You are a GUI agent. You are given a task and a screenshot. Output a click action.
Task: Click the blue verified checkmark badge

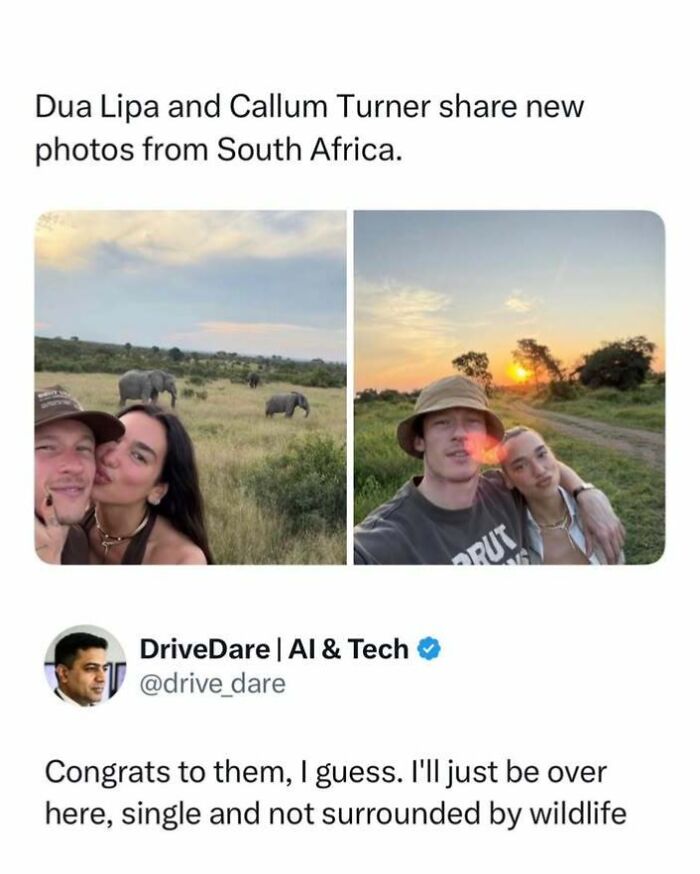(429, 649)
